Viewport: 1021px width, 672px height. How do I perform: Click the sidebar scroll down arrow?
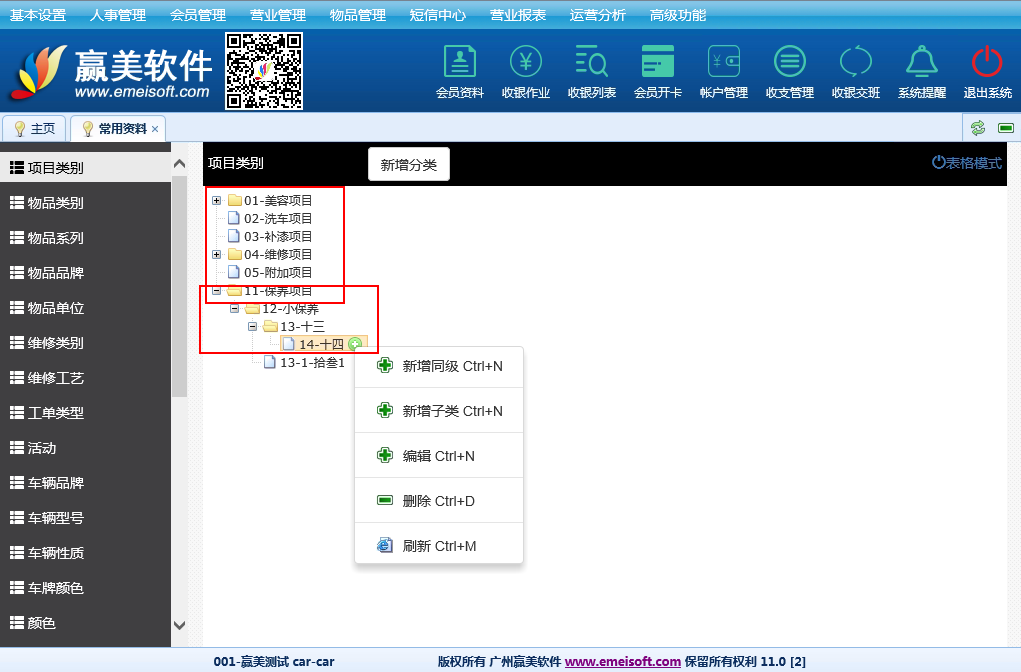180,625
